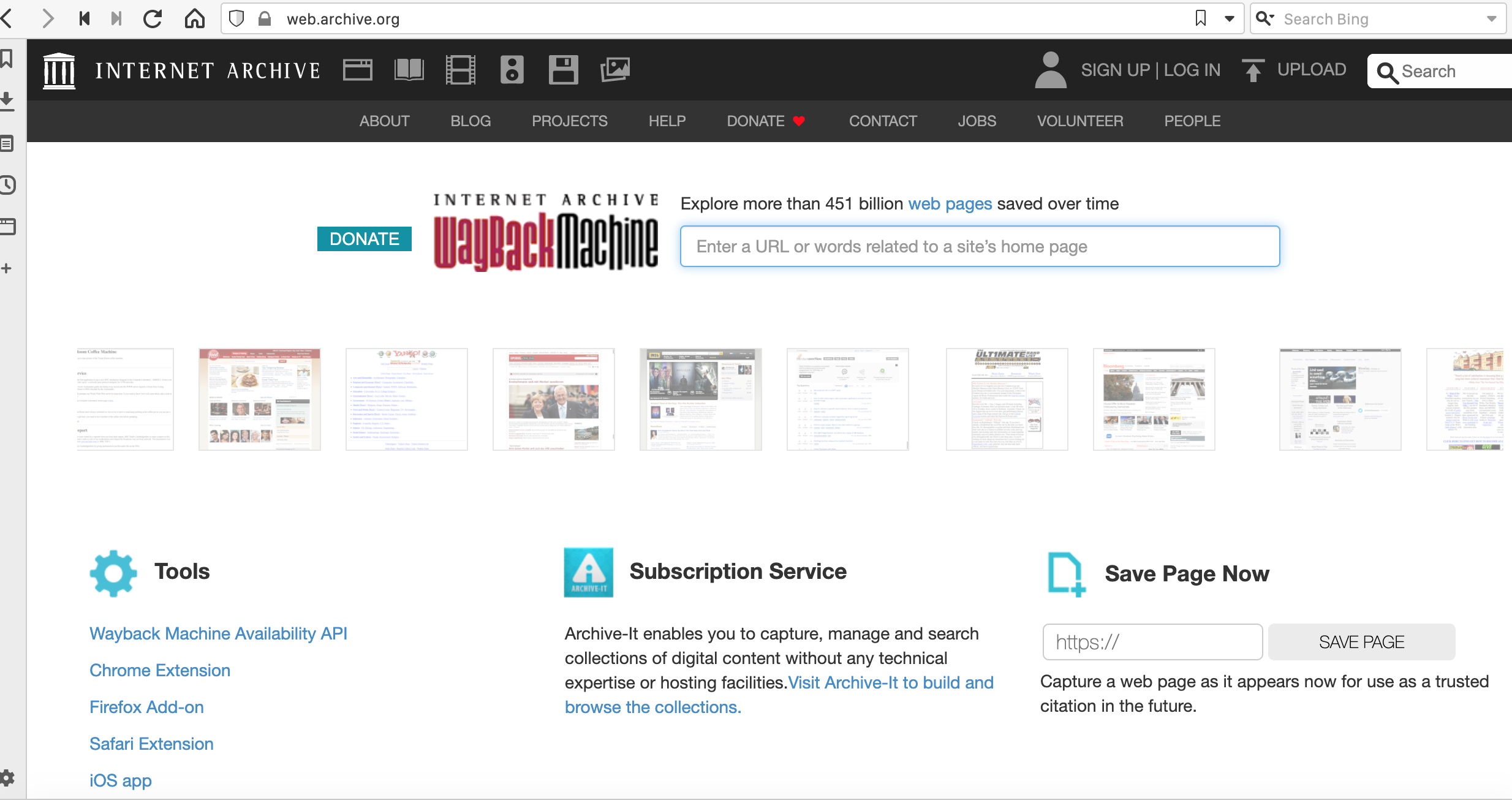Viewport: 1512px width, 800px height.
Task: Open the Firefox Add-on link
Action: click(146, 707)
